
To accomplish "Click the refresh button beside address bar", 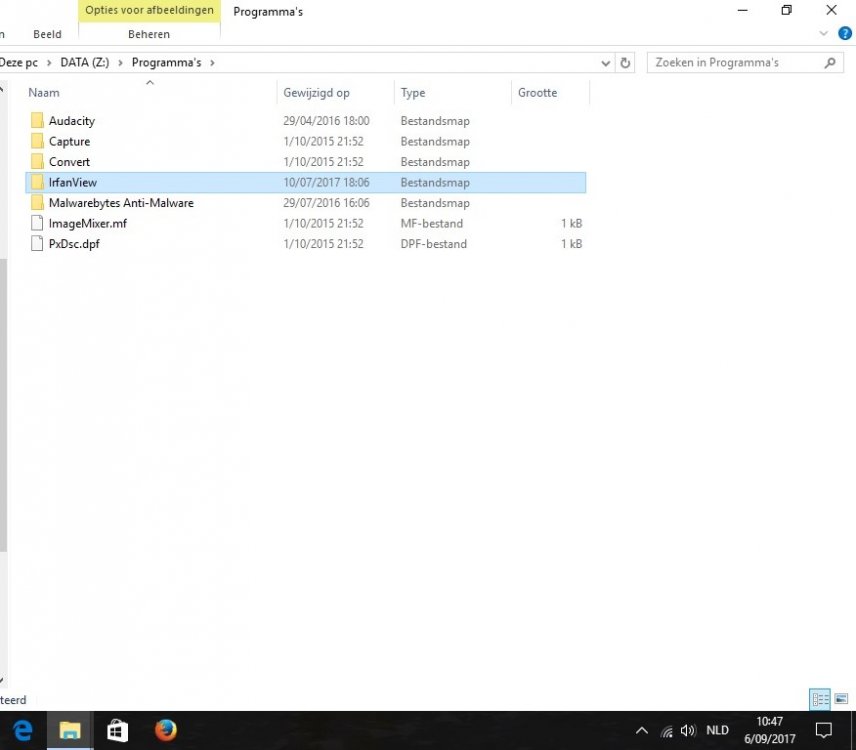I will click(626, 63).
